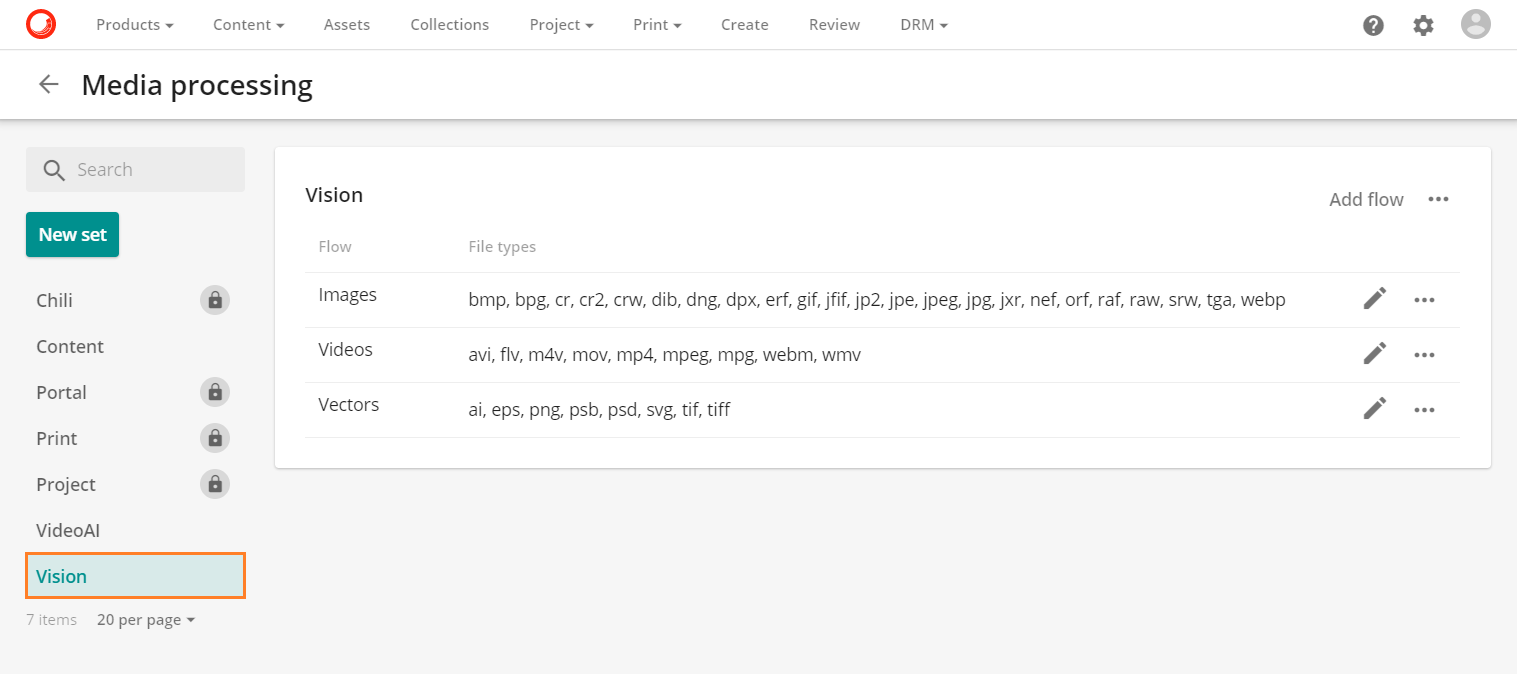1517x674 pixels.
Task: Click the lock icon next to Chili
Action: pyautogui.click(x=214, y=299)
